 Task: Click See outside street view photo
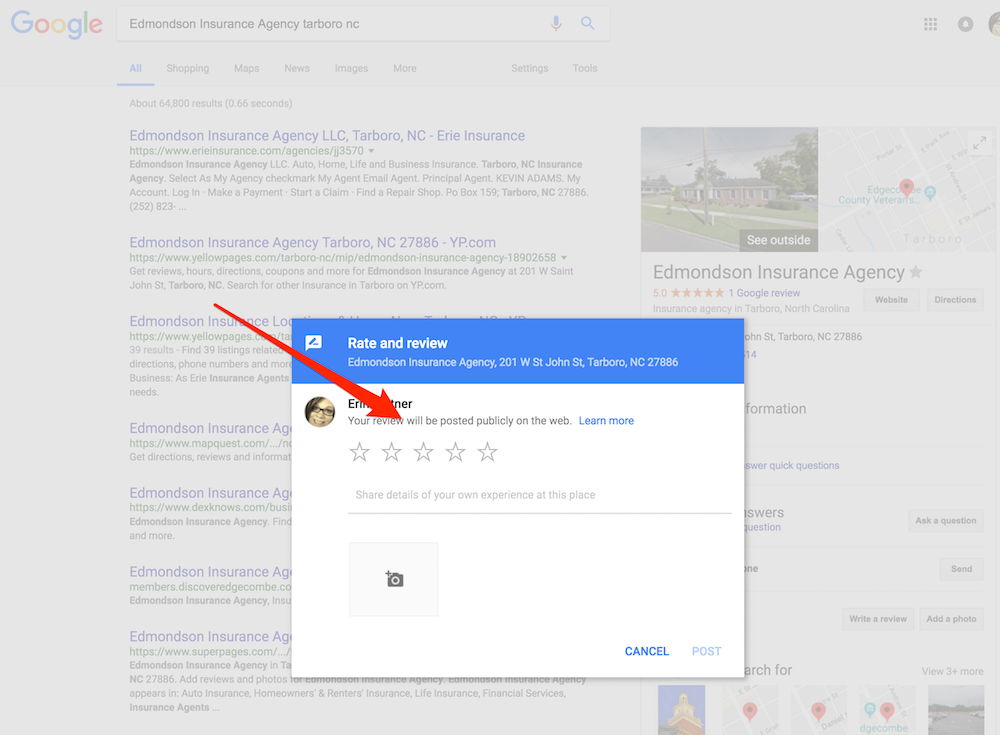[730, 189]
